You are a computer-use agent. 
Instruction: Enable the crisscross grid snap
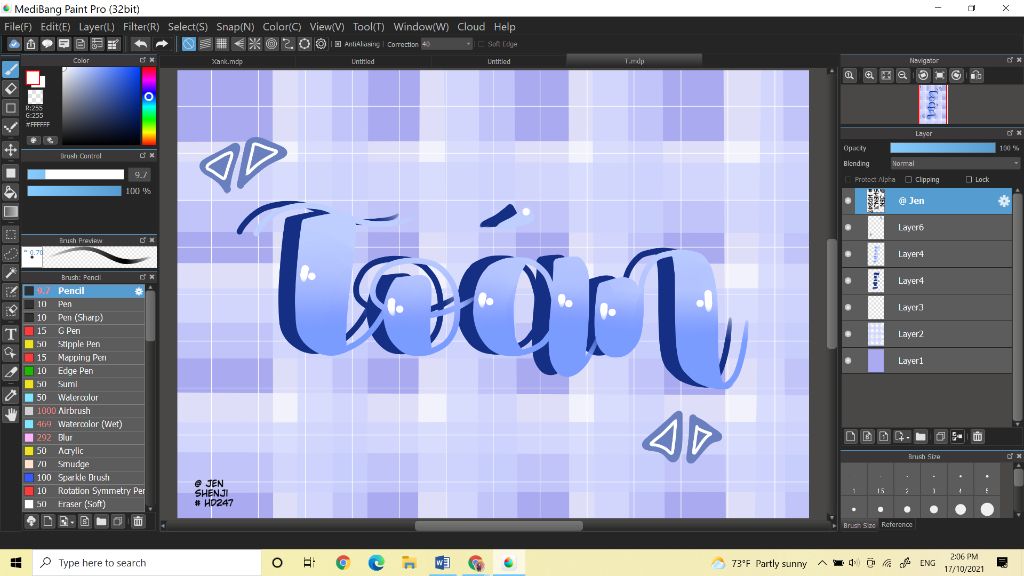pos(221,44)
